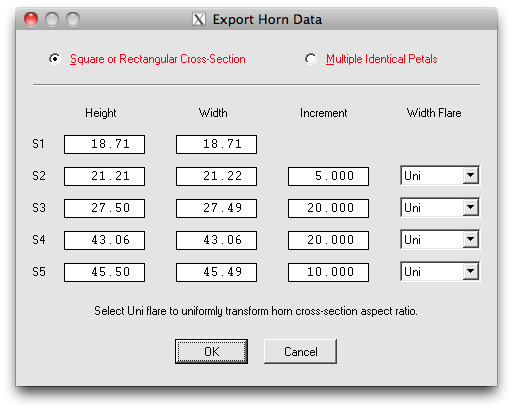Click the S3 Height field 27.50
Screen dimensions: 513x410
click(104, 208)
